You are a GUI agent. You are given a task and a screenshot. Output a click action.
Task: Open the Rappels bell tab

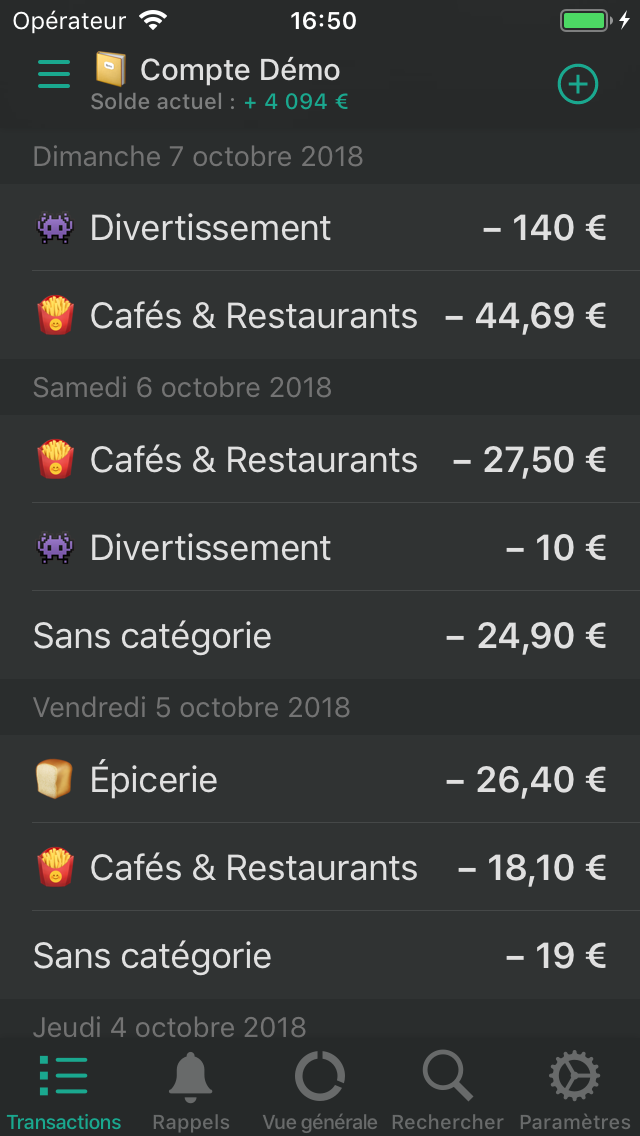(190, 1092)
